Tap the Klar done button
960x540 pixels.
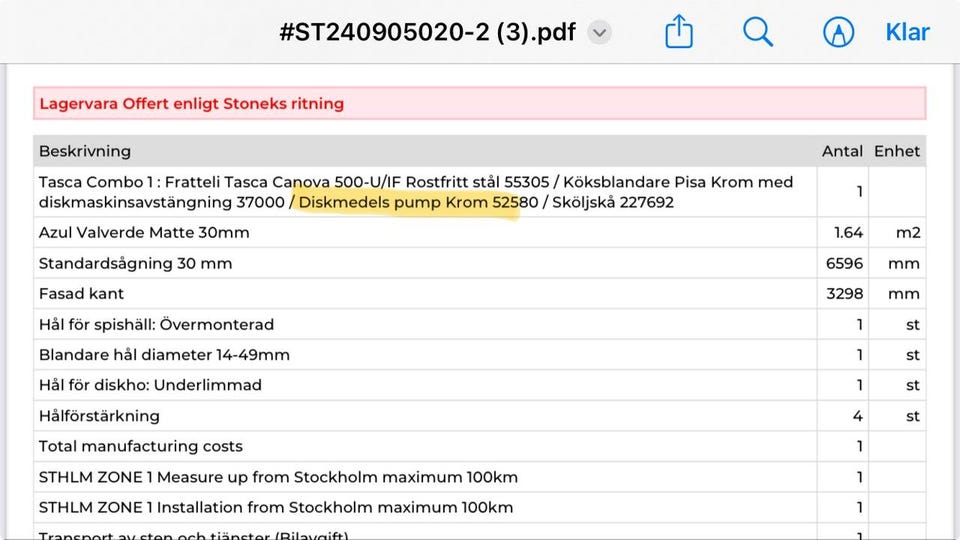[908, 32]
